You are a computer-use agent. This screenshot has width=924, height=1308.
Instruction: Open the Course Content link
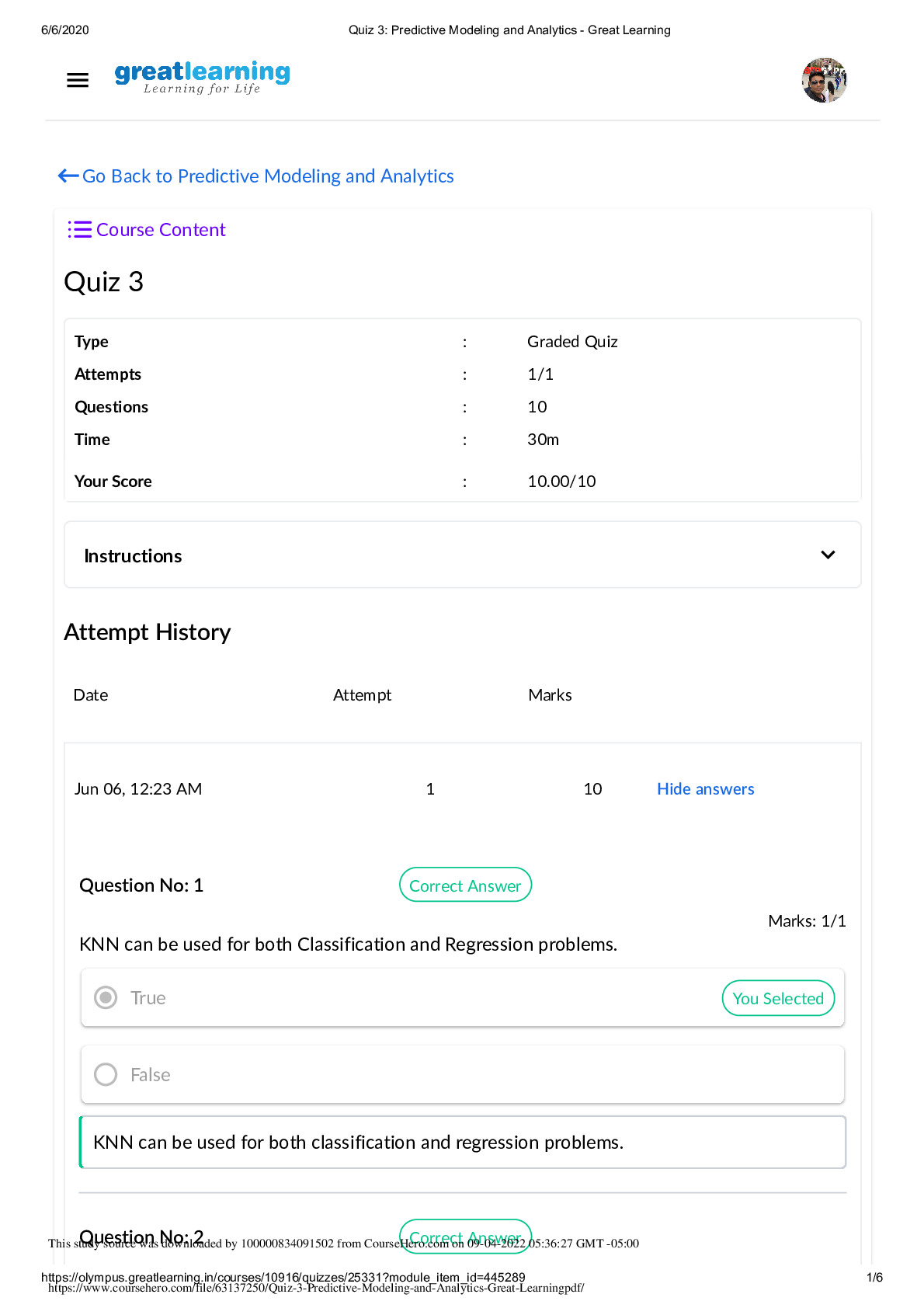[161, 230]
